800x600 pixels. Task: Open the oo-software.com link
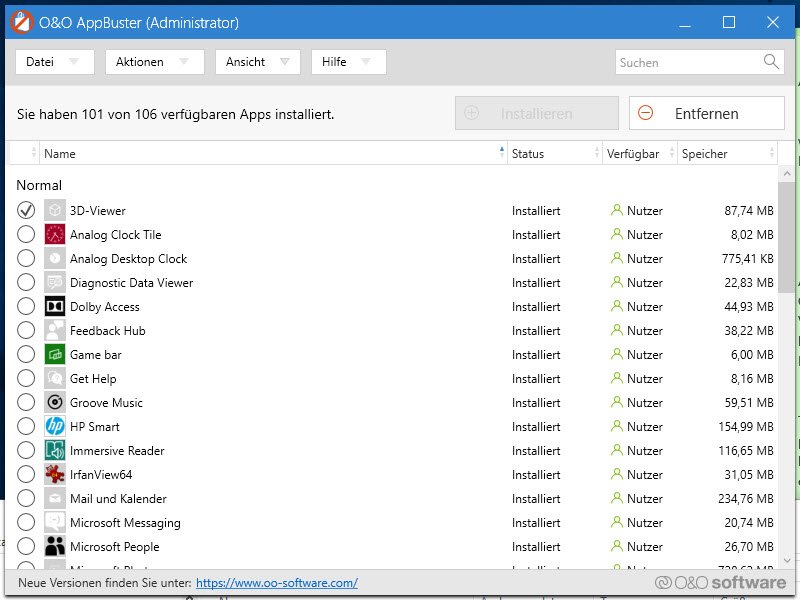coord(276,583)
